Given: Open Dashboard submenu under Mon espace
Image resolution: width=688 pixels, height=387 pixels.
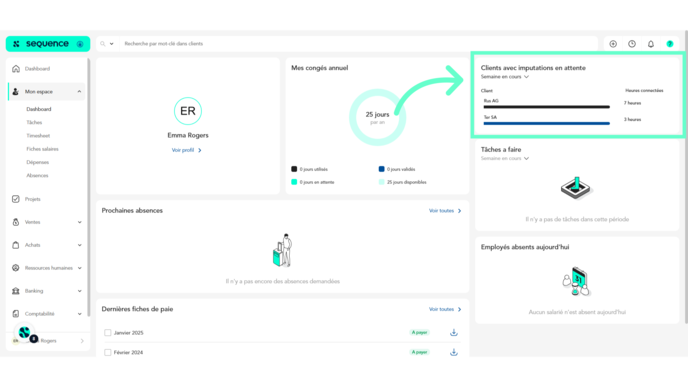Looking at the screenshot, I should [x=39, y=109].
